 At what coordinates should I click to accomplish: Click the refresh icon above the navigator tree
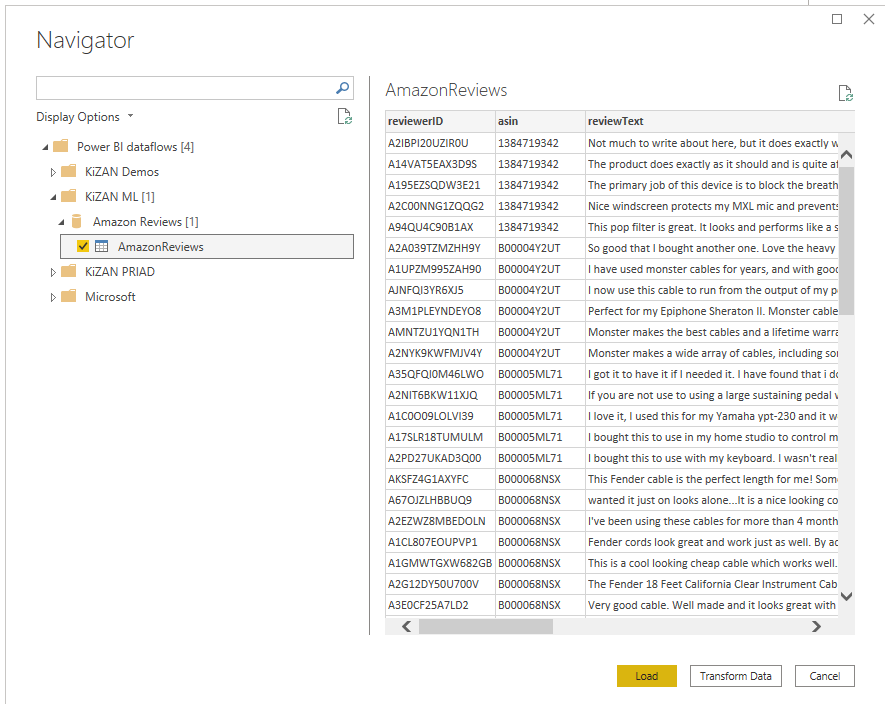[x=343, y=116]
